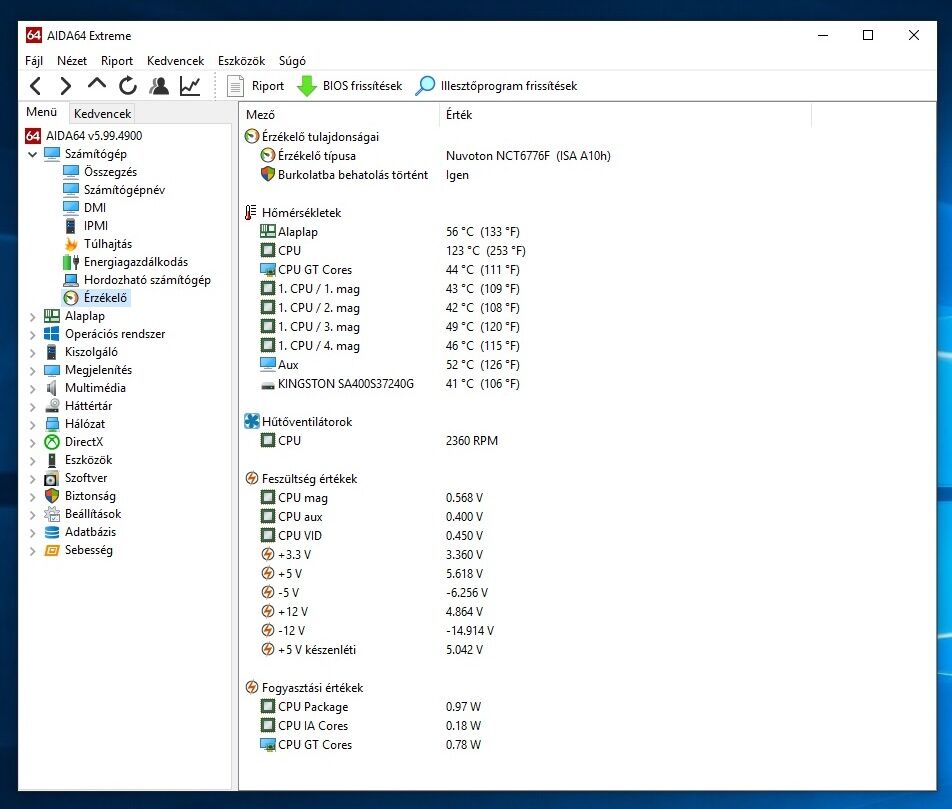The width and height of the screenshot is (952, 809).
Task: Click the Biztonság shield icon
Action: click(52, 496)
